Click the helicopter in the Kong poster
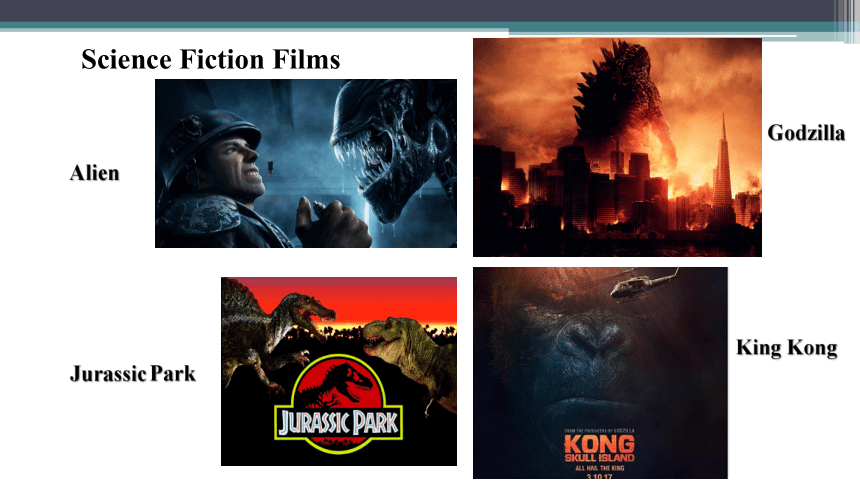 pyautogui.click(x=642, y=284)
